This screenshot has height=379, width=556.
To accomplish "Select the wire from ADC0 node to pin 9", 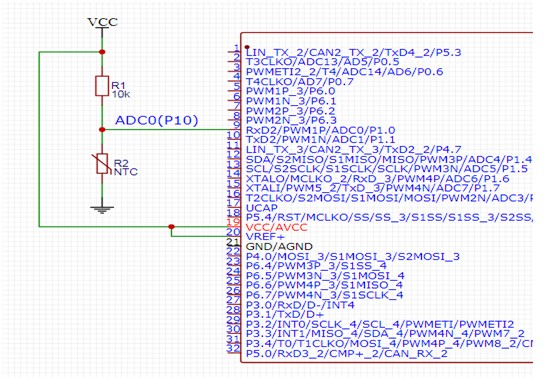I will (166, 130).
